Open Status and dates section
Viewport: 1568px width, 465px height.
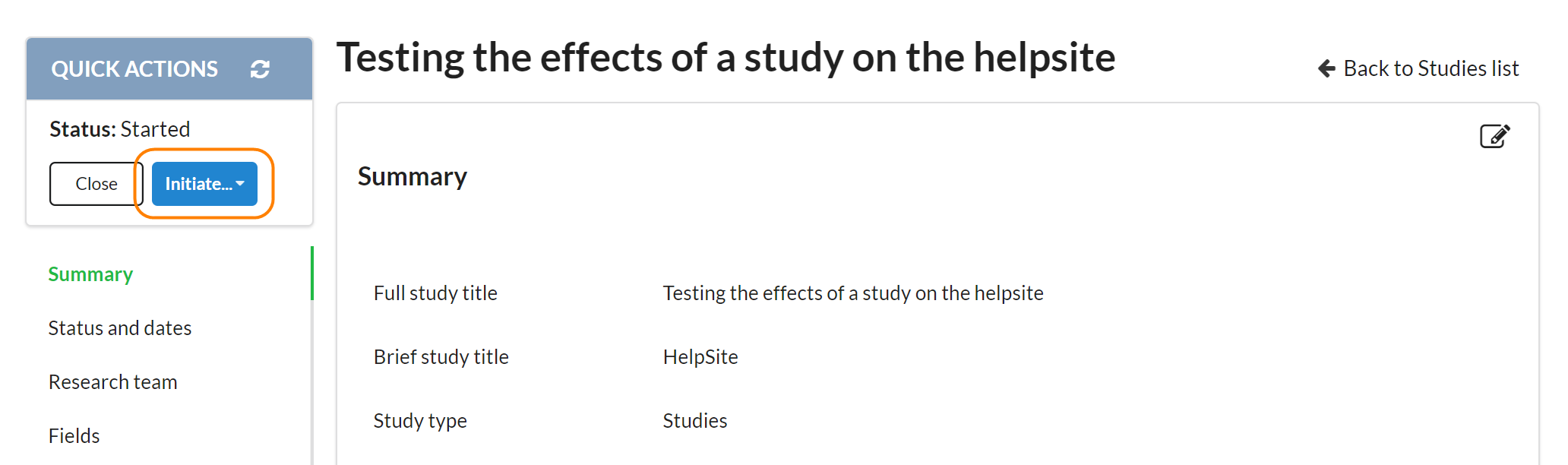[120, 328]
